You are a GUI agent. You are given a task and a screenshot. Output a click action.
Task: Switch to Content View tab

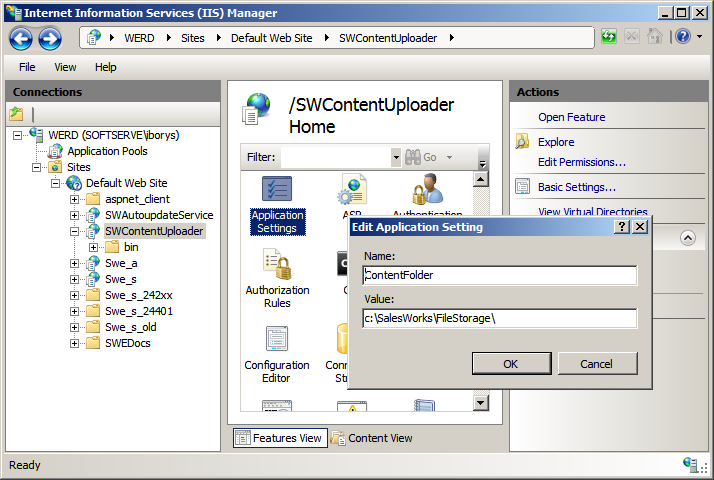tap(372, 438)
